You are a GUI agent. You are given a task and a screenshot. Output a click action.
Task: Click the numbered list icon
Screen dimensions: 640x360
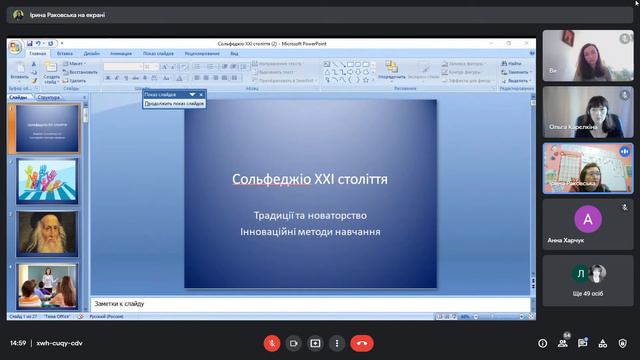(x=211, y=67)
